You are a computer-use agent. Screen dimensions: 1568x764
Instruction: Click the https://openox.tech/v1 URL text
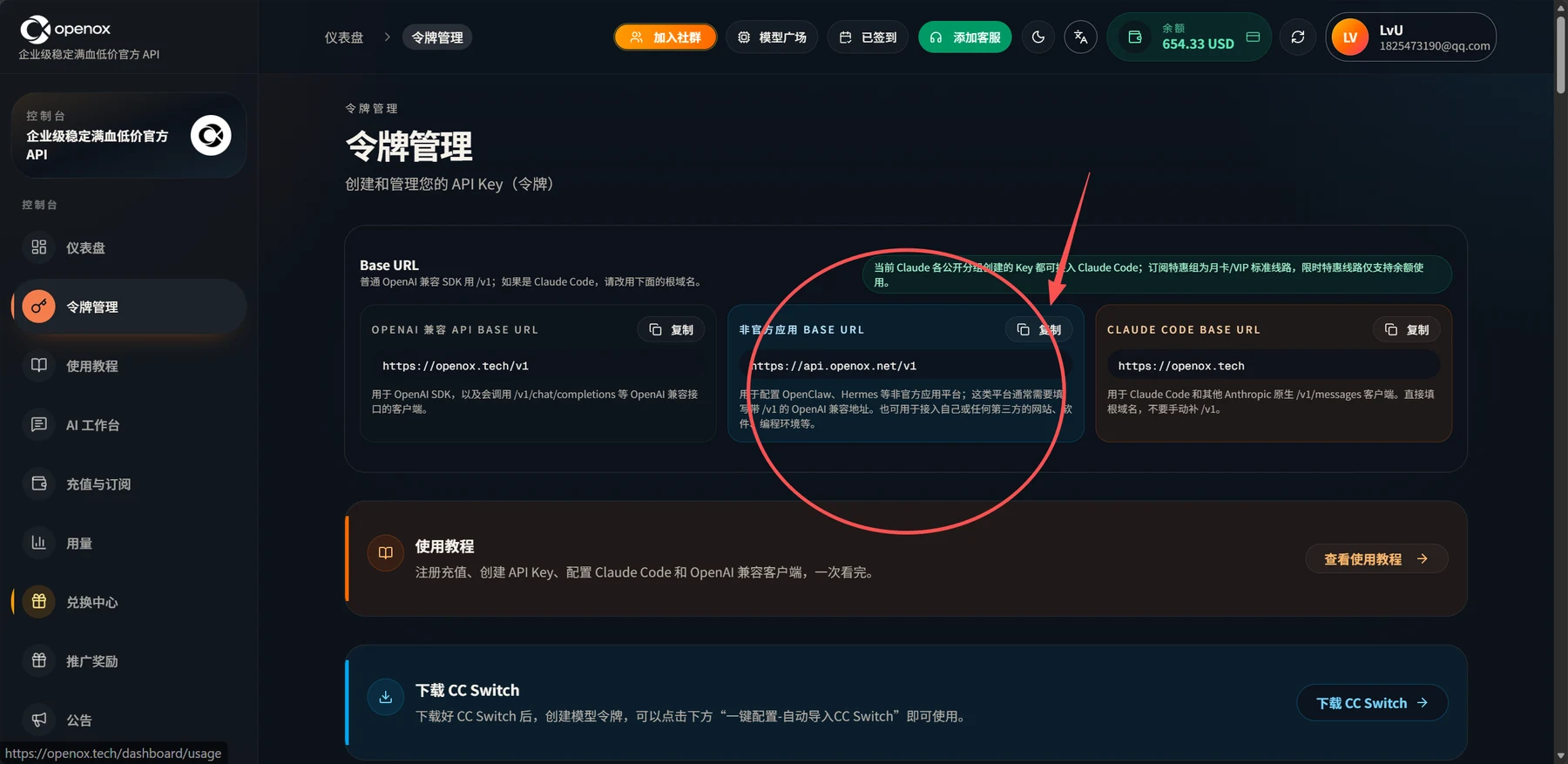pos(456,366)
